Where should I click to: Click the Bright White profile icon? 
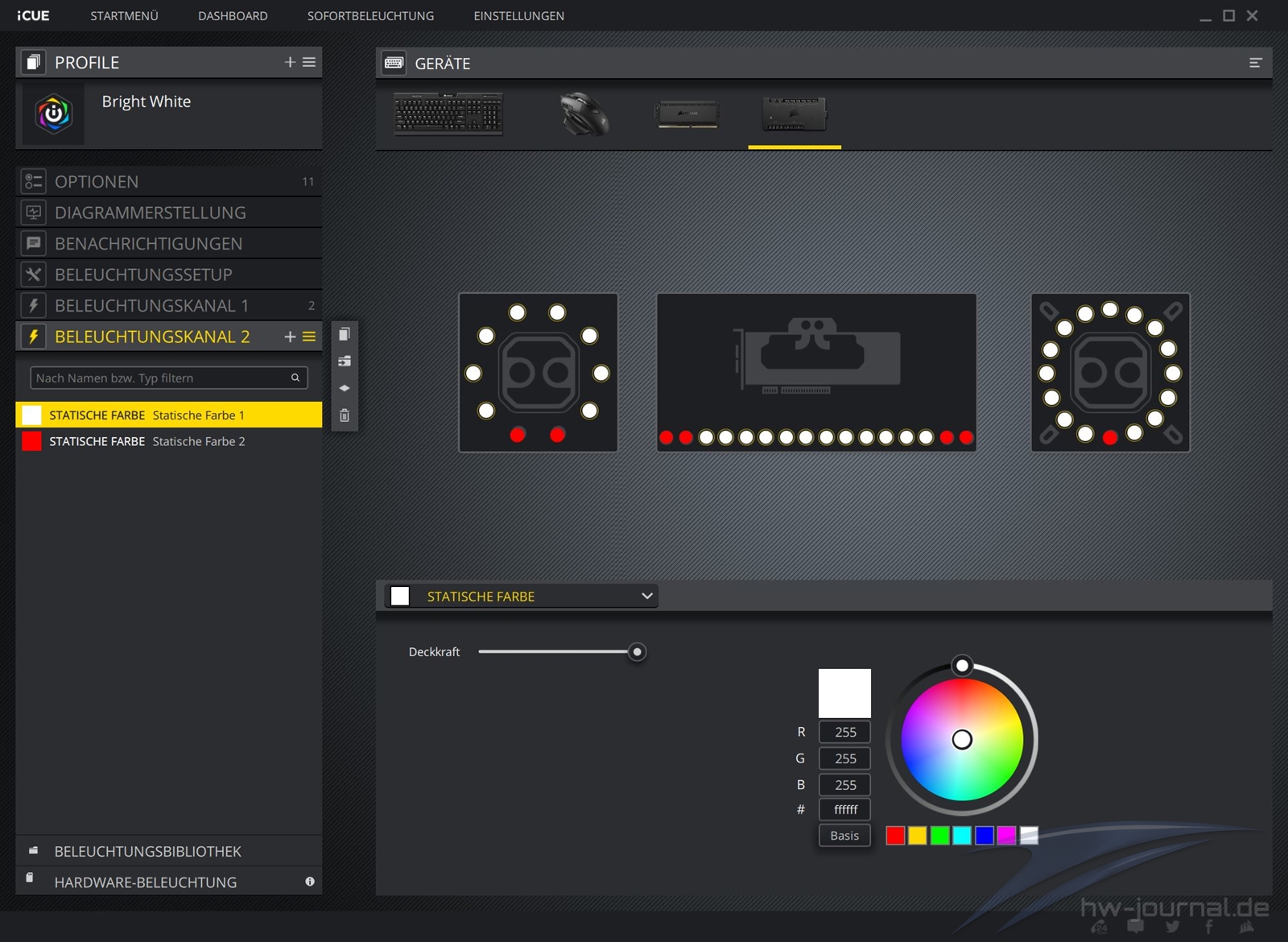[x=54, y=114]
